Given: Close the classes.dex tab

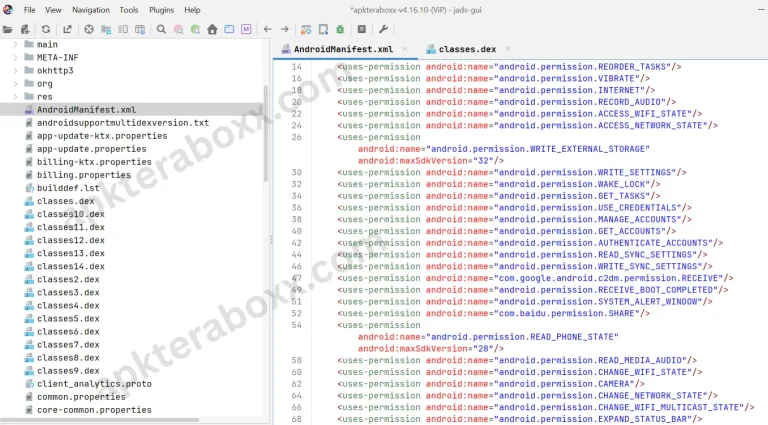Looking at the screenshot, I should coord(507,48).
